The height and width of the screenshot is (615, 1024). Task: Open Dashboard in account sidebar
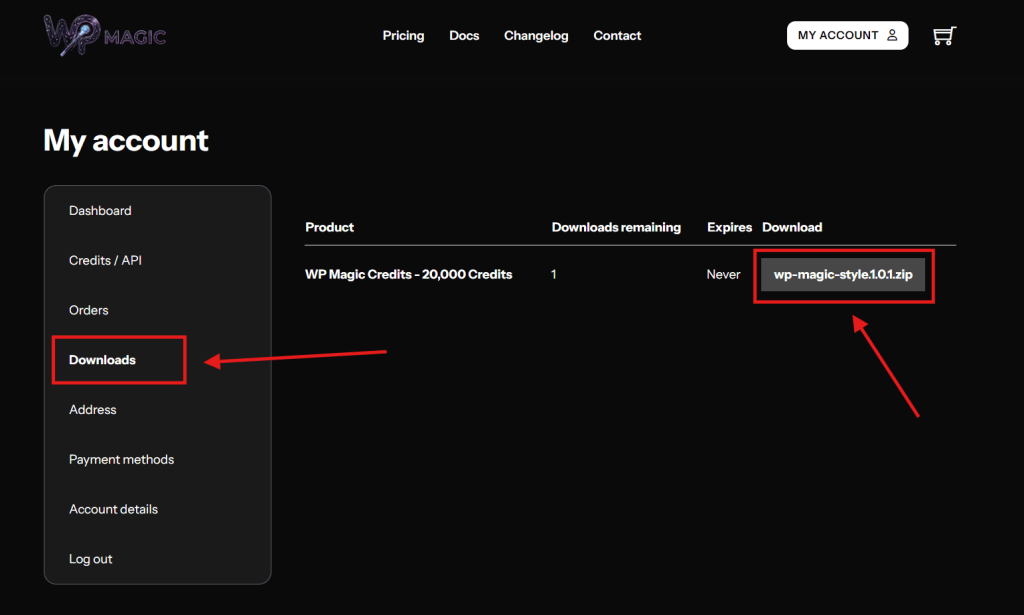[100, 211]
